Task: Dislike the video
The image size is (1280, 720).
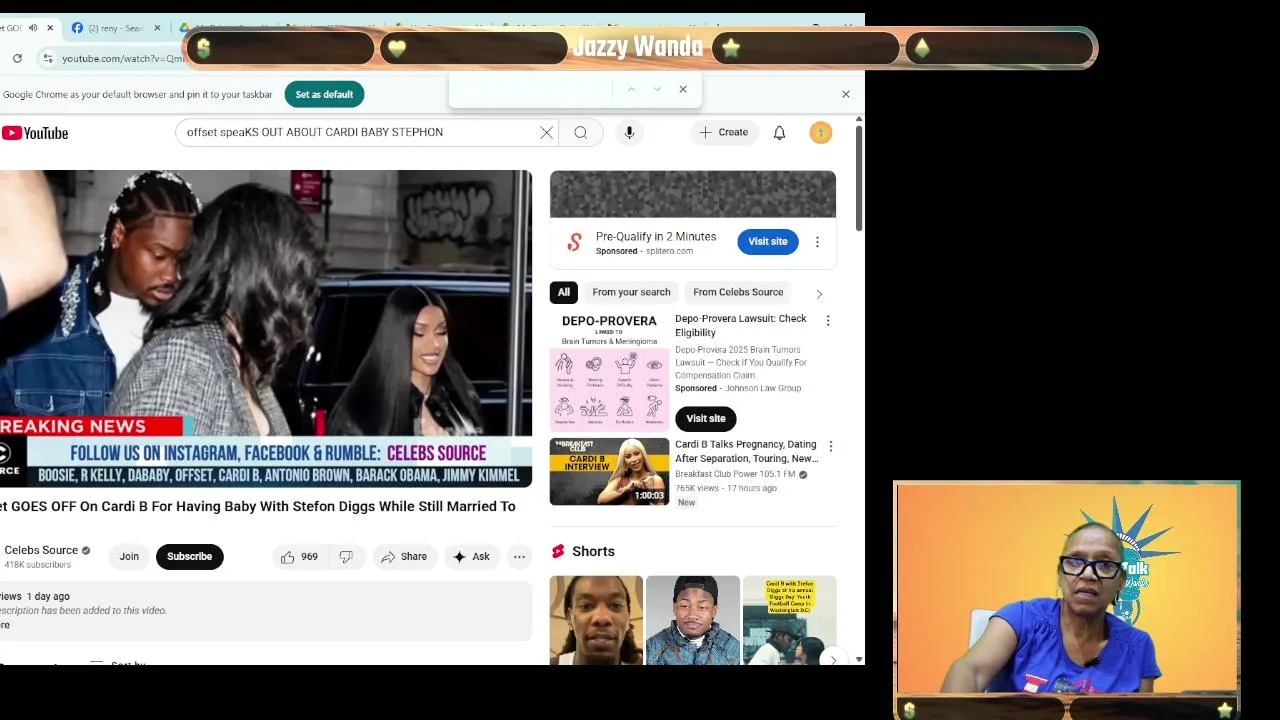Action: coord(346,556)
